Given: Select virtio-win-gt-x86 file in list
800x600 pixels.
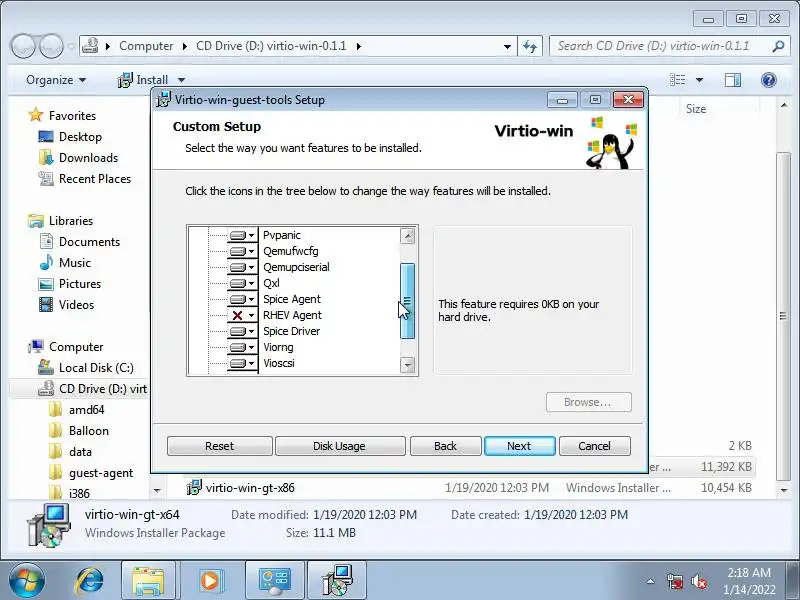Looking at the screenshot, I should tap(250, 488).
